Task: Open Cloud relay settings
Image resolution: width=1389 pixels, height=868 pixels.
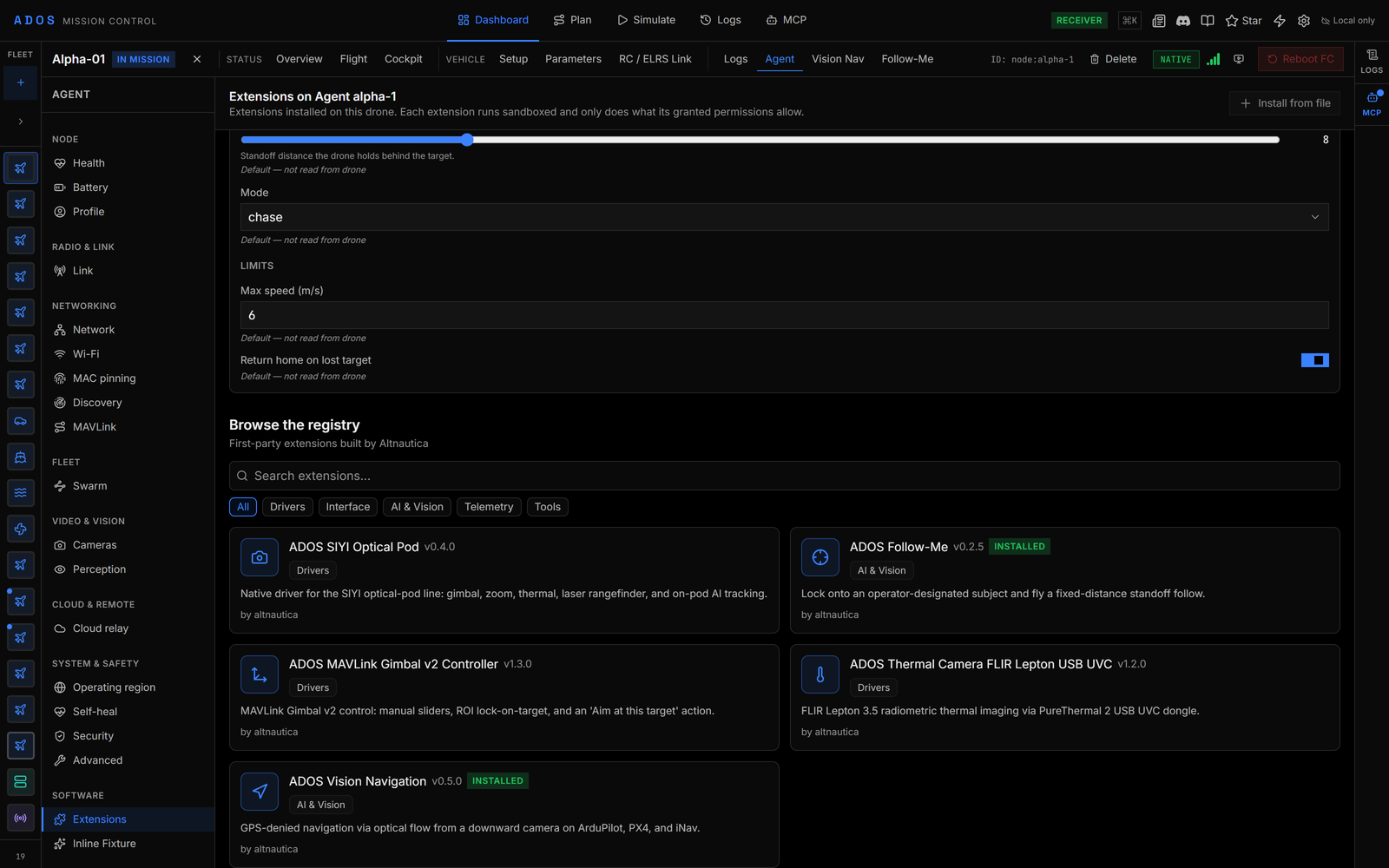Action: pyautogui.click(x=128, y=628)
